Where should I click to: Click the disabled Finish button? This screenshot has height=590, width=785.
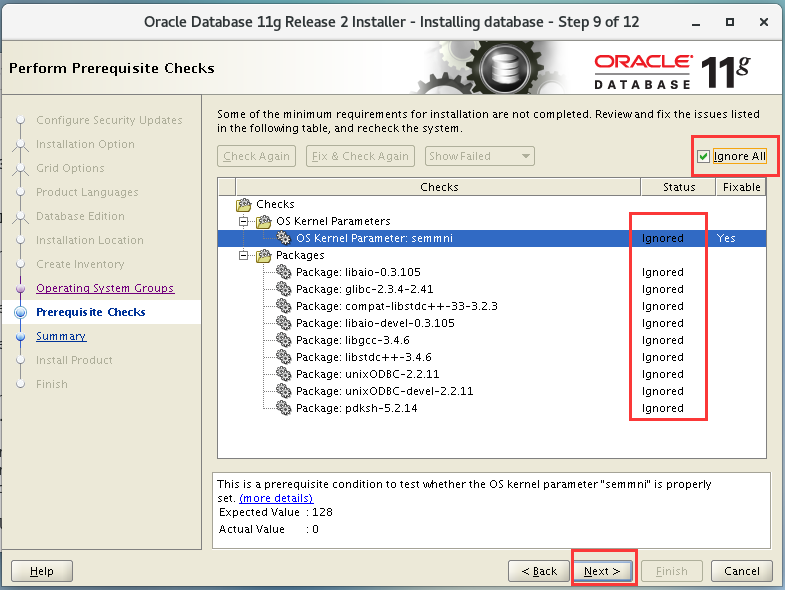pyautogui.click(x=672, y=571)
